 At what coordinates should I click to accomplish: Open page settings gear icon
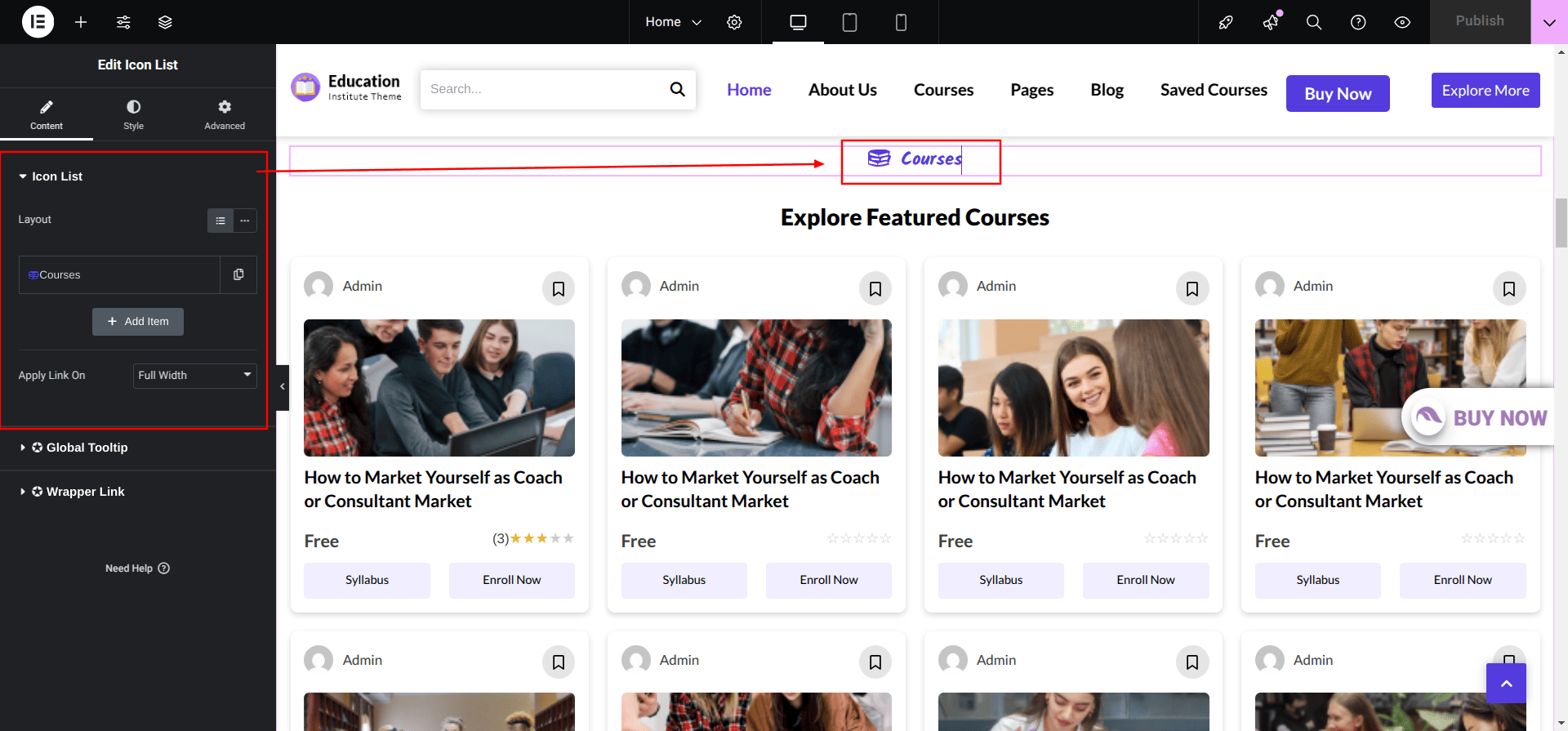pyautogui.click(x=734, y=22)
